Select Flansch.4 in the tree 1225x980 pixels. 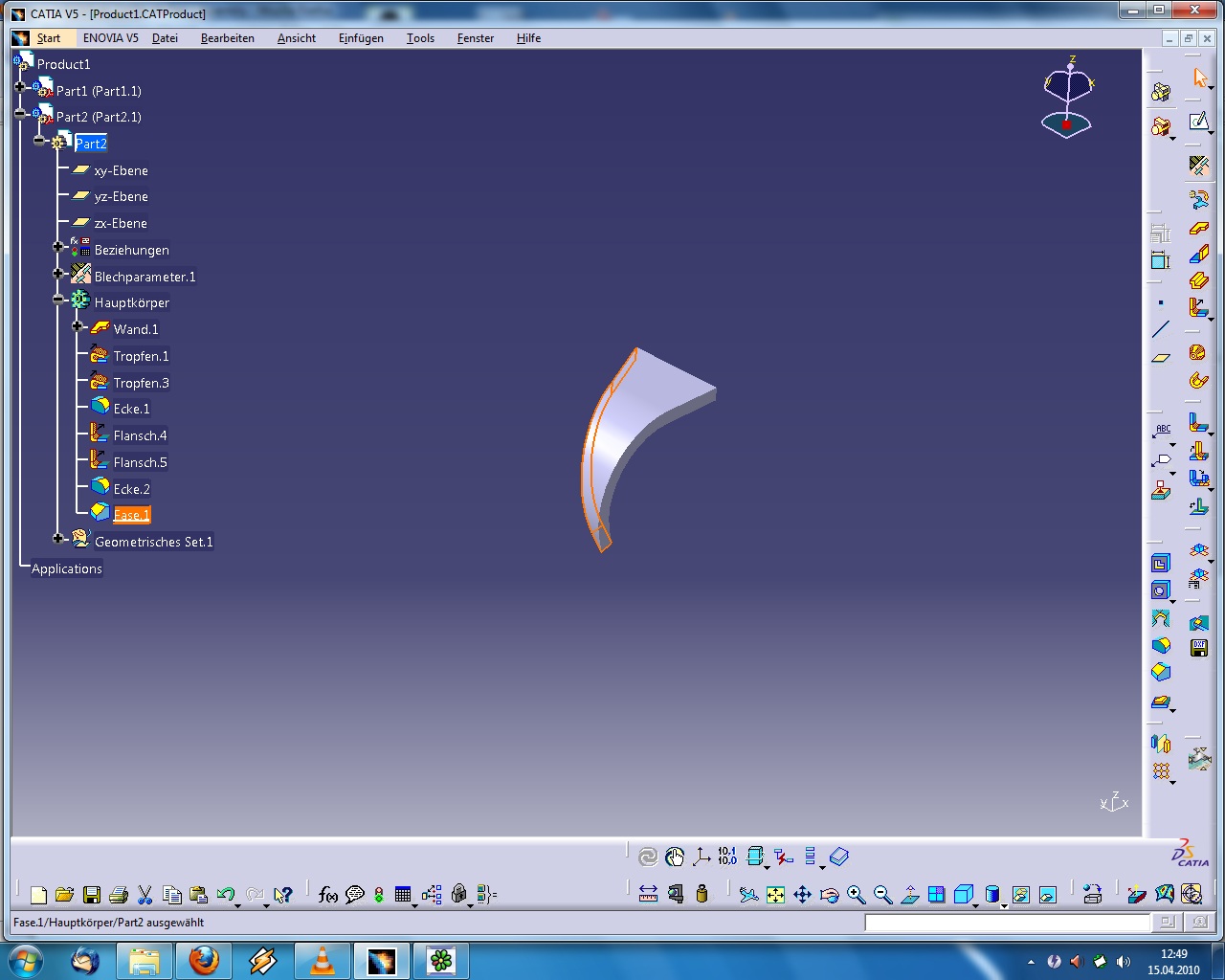(x=140, y=435)
